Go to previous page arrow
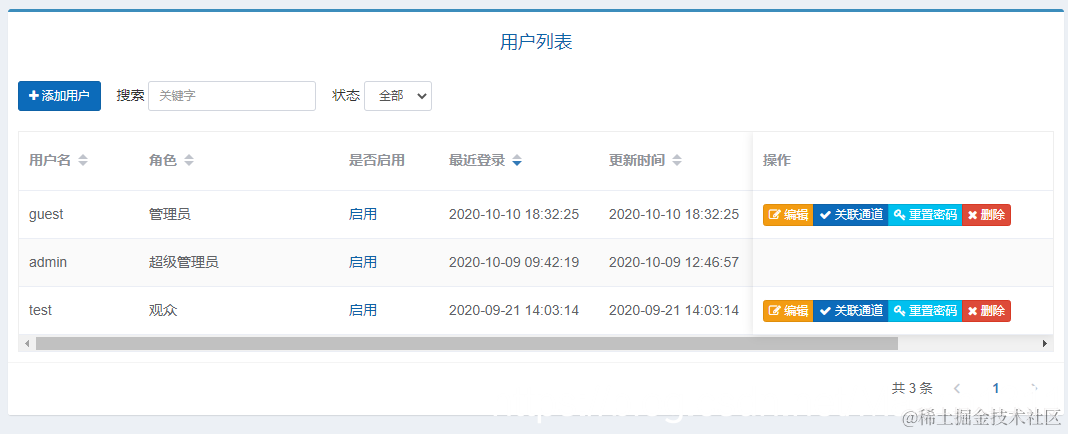Image resolution: width=1068 pixels, height=434 pixels. coord(957,389)
